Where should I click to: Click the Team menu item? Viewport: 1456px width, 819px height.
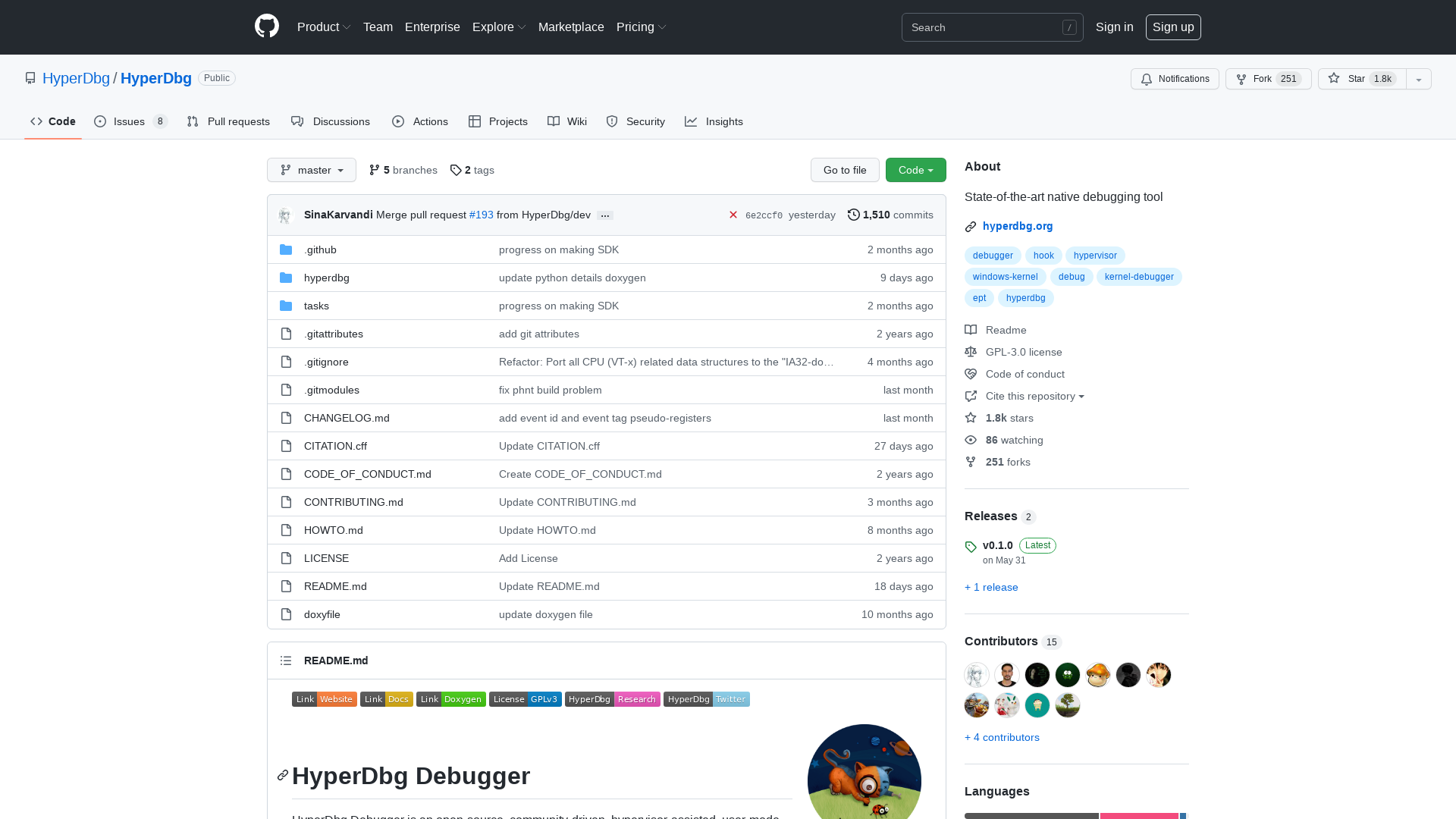click(x=378, y=27)
